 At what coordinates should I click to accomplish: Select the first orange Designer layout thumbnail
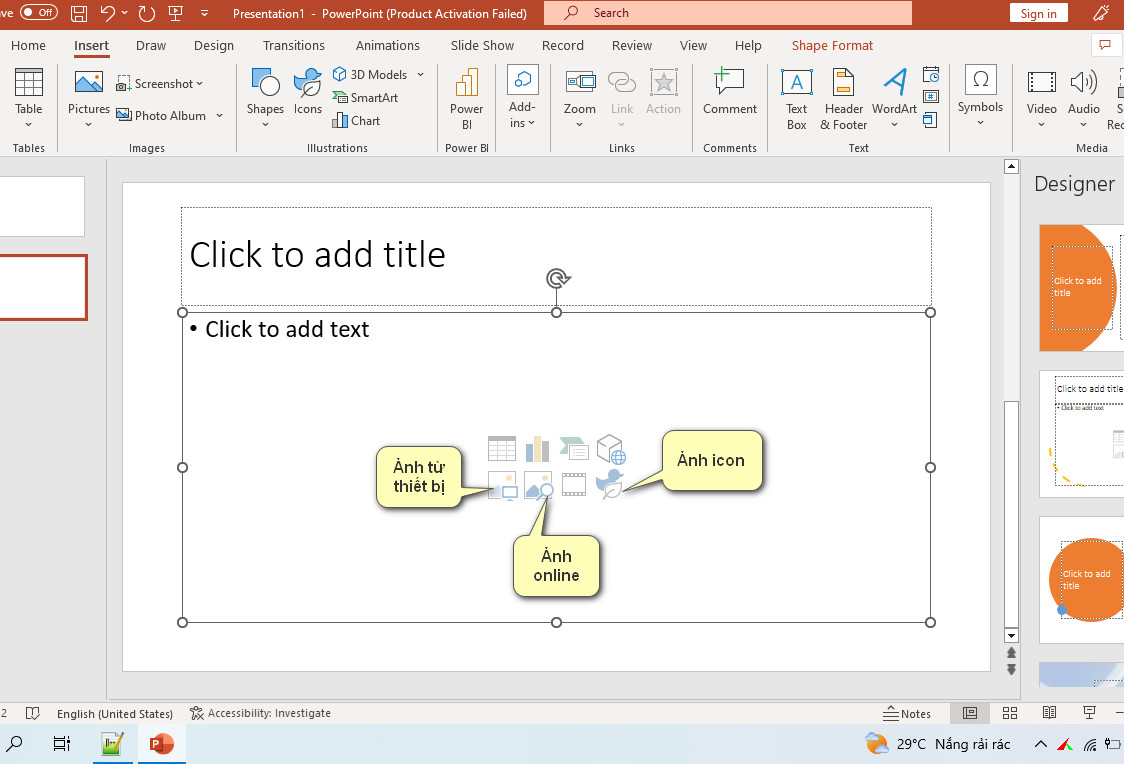tap(1082, 287)
